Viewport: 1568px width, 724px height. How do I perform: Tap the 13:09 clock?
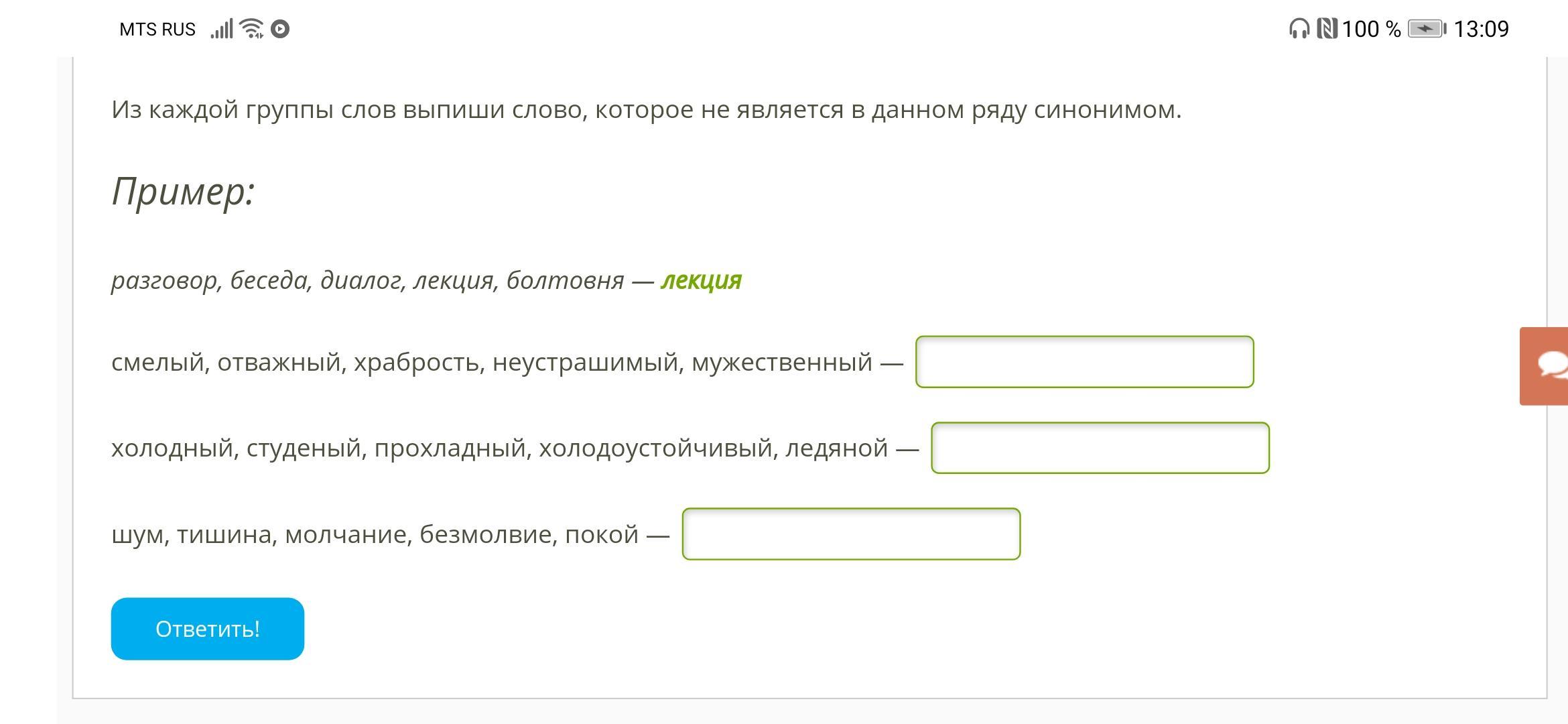click(1481, 29)
